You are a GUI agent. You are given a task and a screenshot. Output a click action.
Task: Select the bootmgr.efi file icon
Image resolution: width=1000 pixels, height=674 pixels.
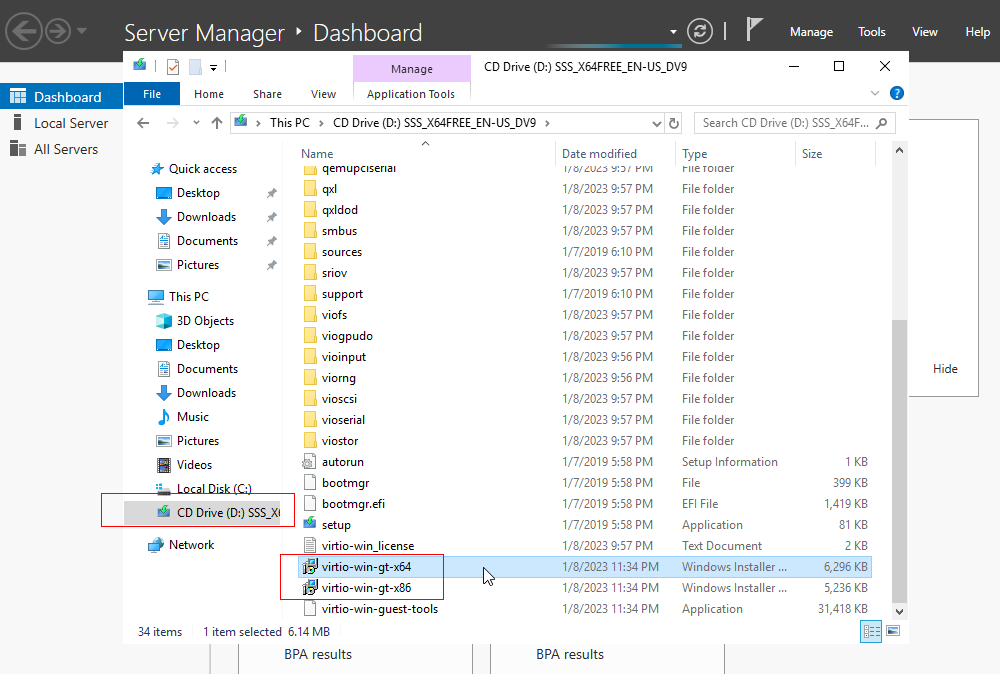[x=310, y=504]
